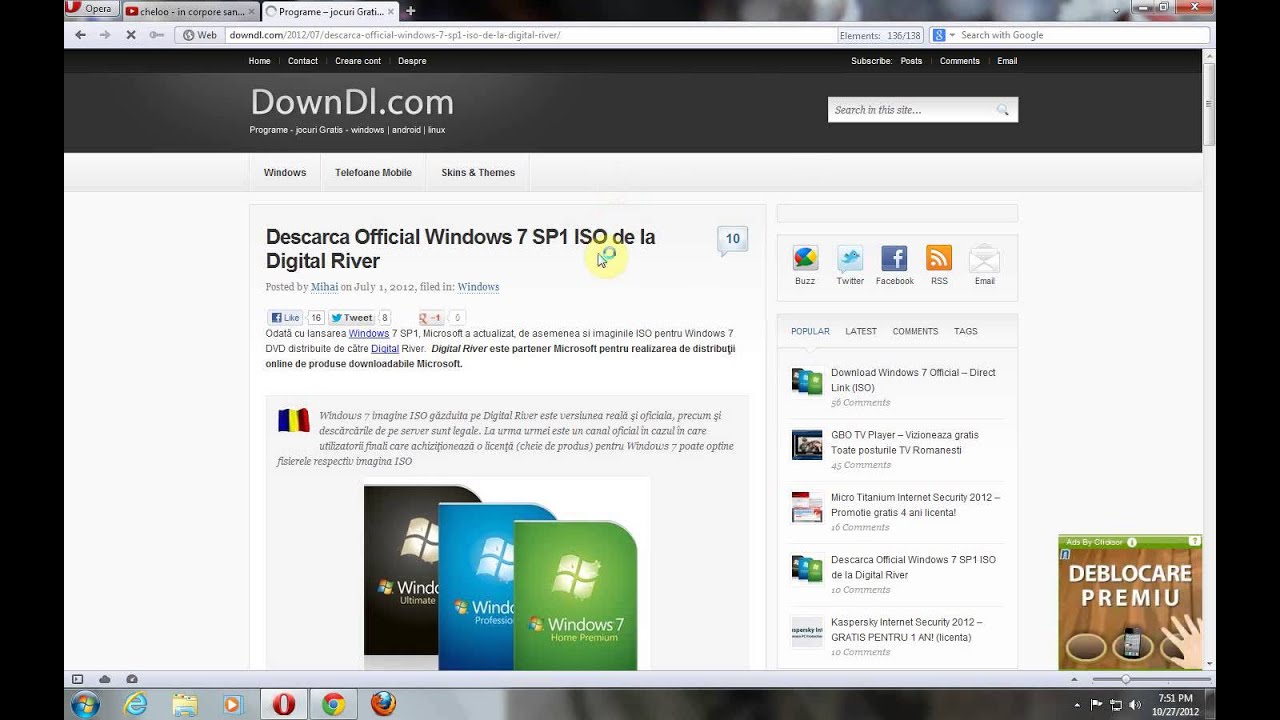Viewport: 1280px width, 720px height.
Task: Subscribe to Posts feed link
Action: 911,61
